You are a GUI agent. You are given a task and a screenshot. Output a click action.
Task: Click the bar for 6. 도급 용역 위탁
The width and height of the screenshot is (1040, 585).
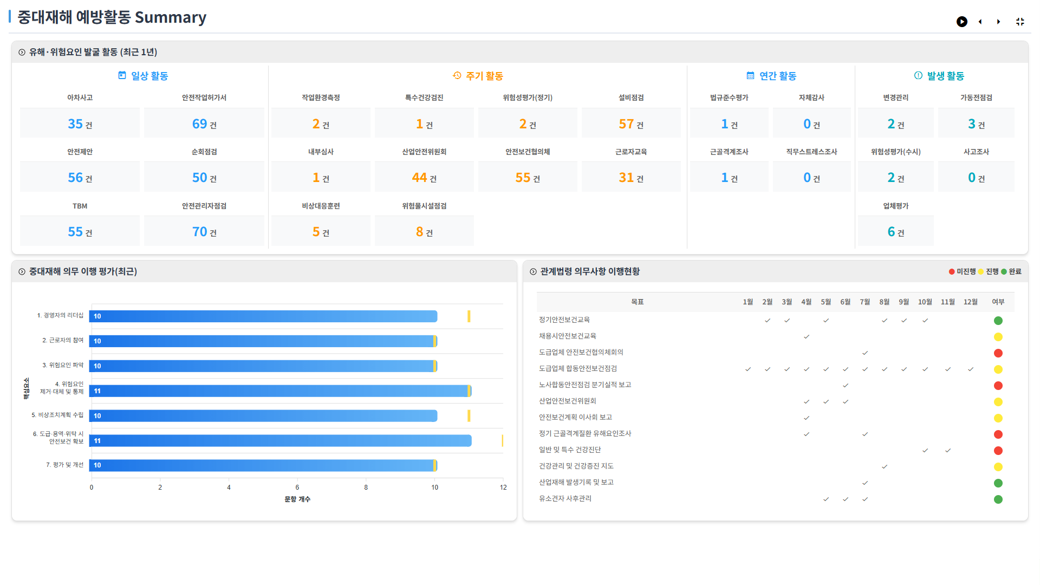coord(280,441)
